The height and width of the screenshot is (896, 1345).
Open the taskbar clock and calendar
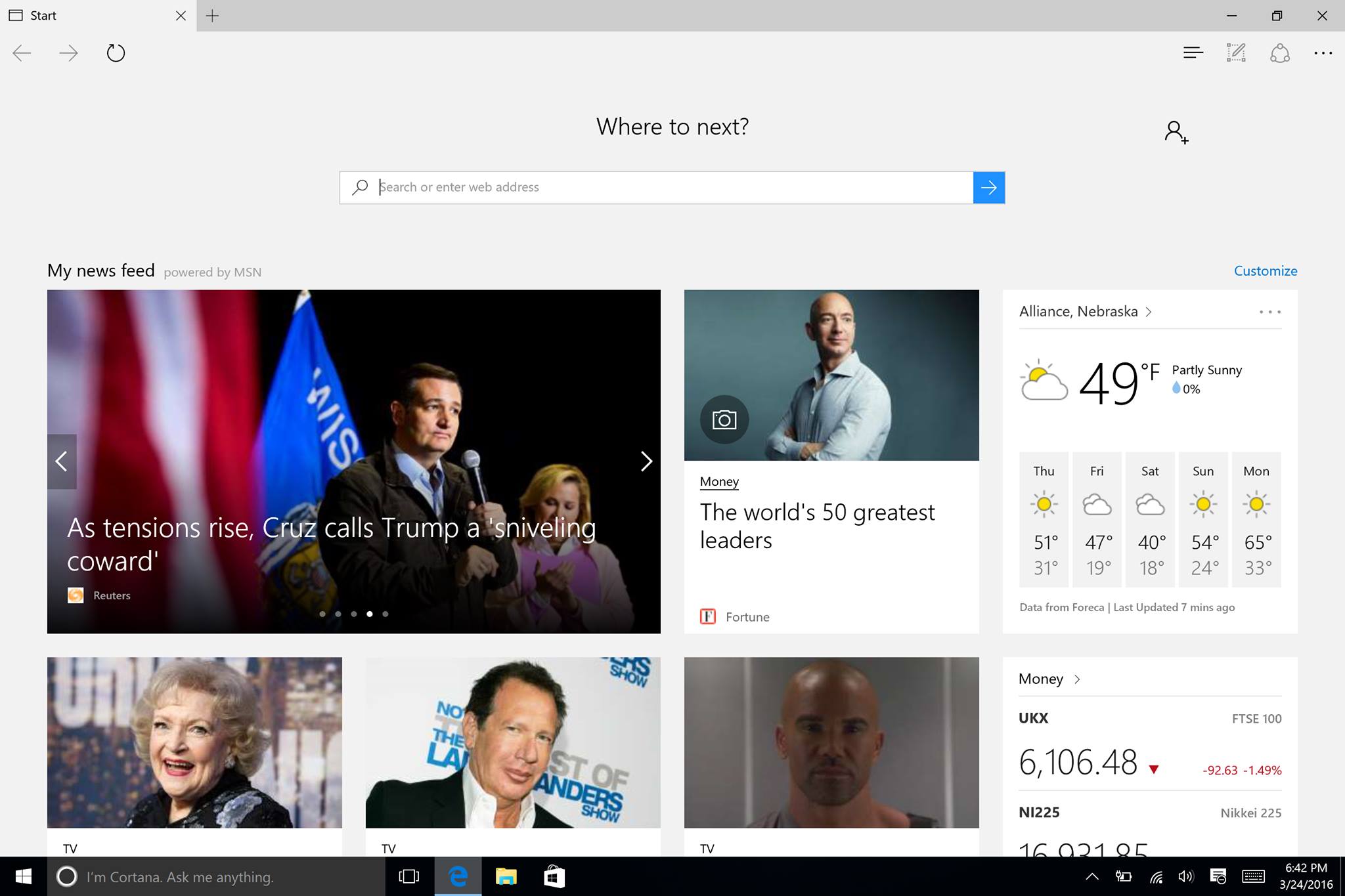(x=1306, y=876)
